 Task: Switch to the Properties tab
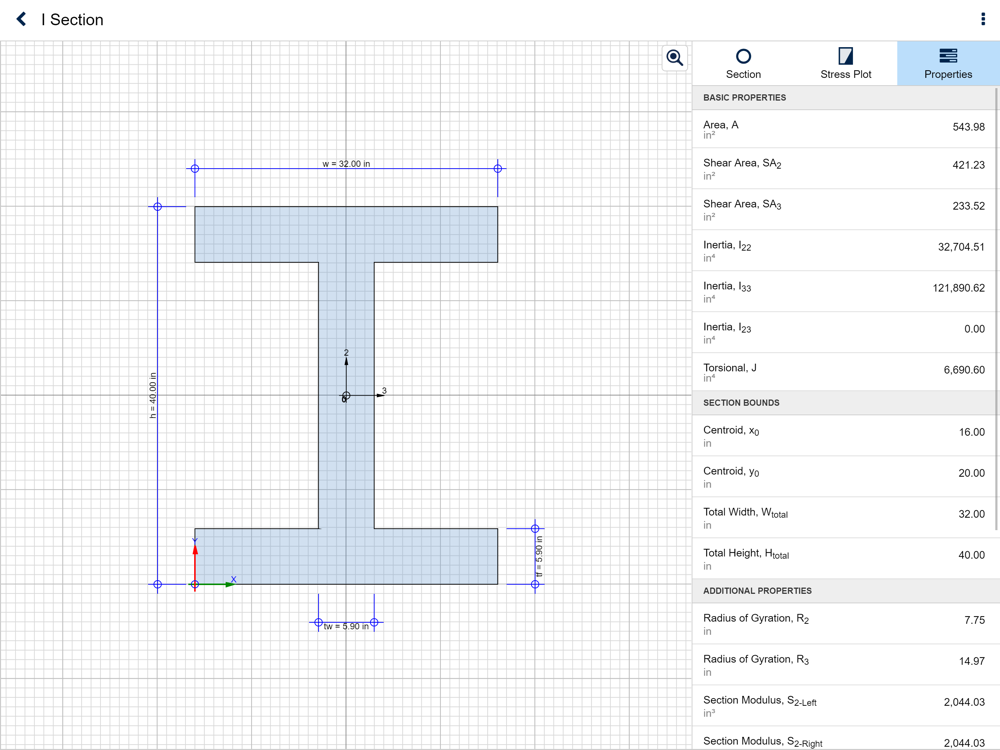[948, 64]
